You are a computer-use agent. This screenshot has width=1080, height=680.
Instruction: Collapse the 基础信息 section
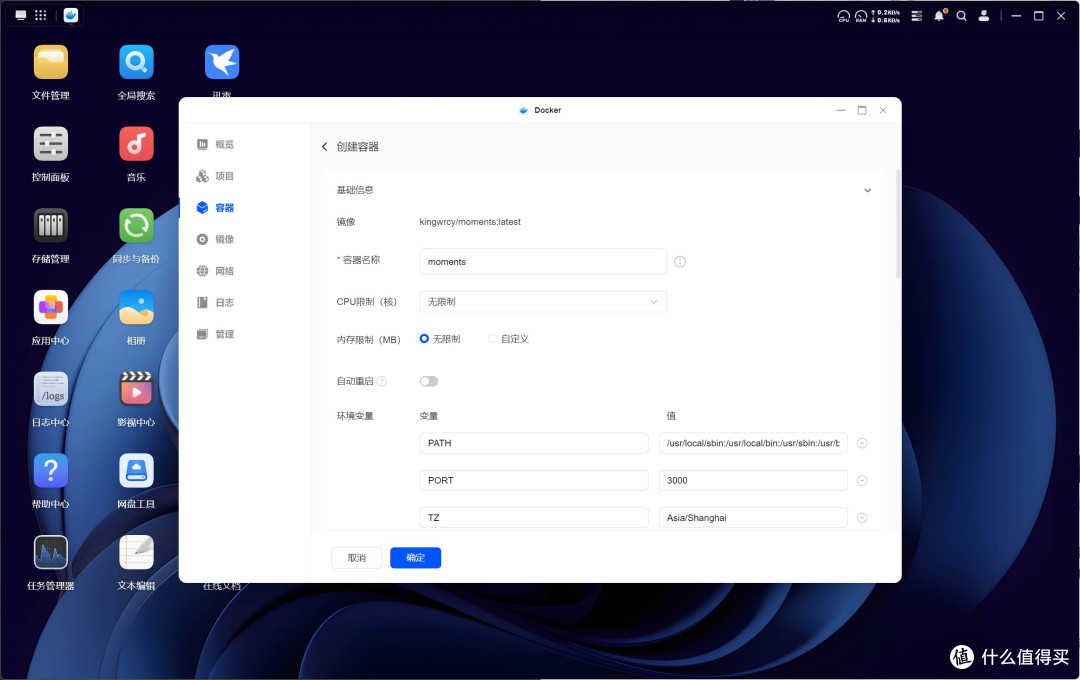pyautogui.click(x=867, y=190)
